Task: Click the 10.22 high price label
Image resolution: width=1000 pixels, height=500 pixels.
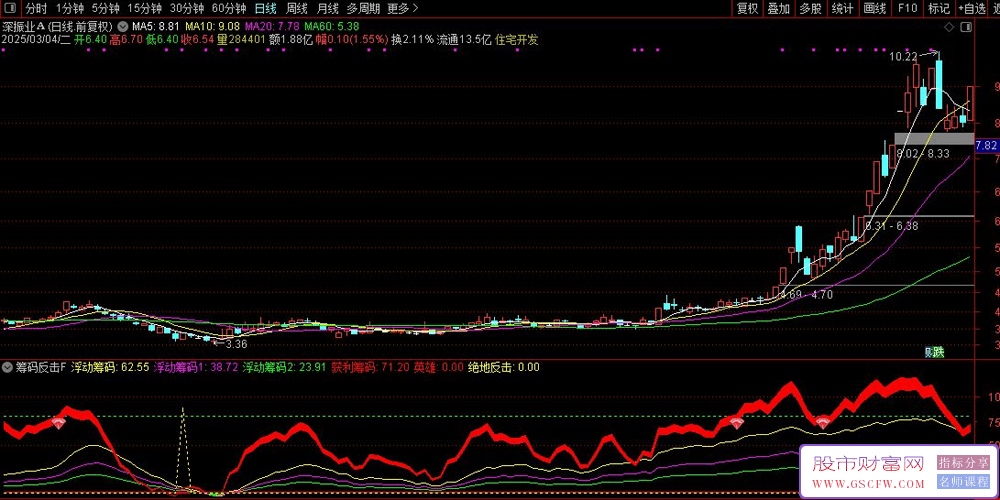Action: point(902,57)
